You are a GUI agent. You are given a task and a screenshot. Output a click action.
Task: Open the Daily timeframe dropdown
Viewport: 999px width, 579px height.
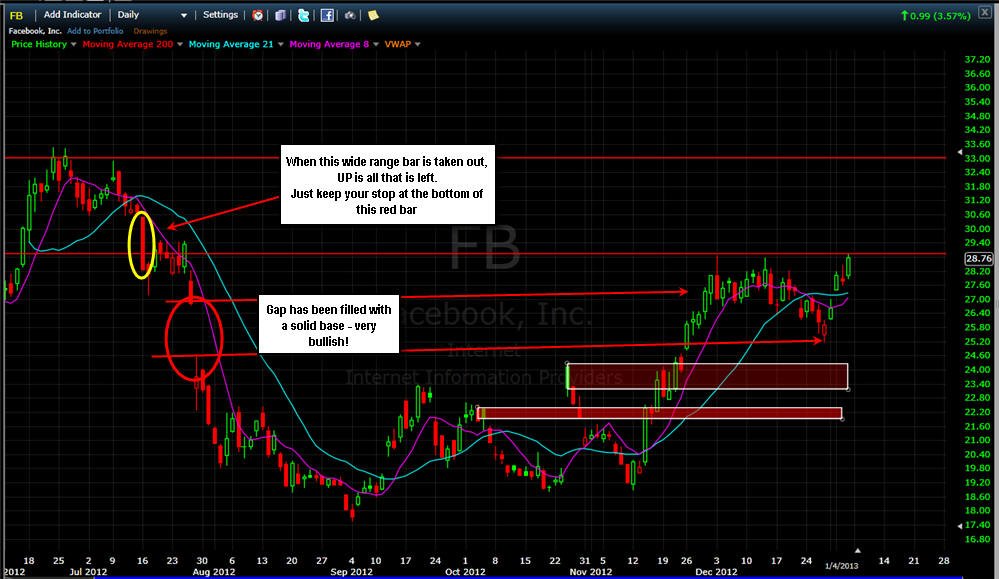tap(152, 15)
